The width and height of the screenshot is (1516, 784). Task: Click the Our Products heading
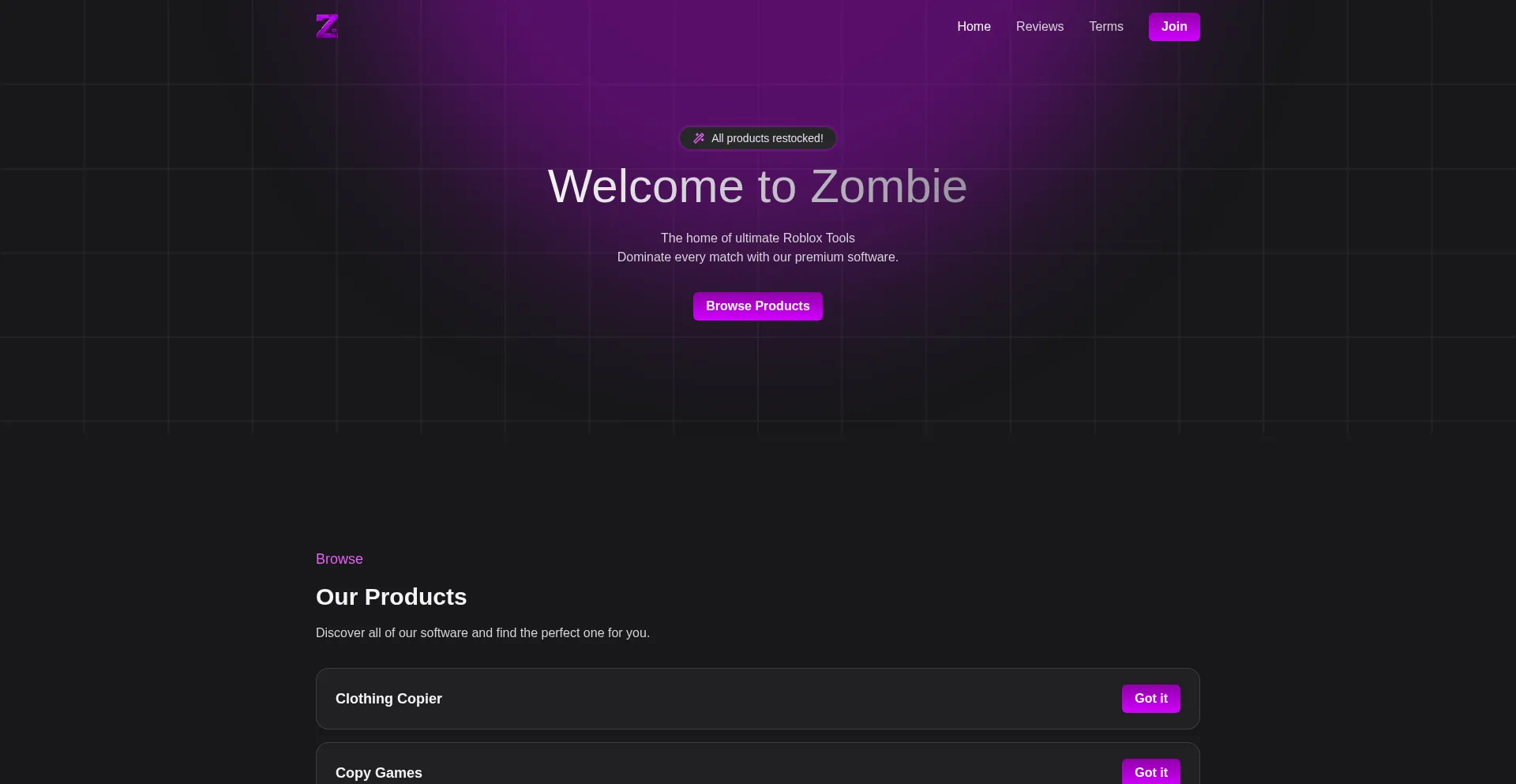[x=392, y=597]
